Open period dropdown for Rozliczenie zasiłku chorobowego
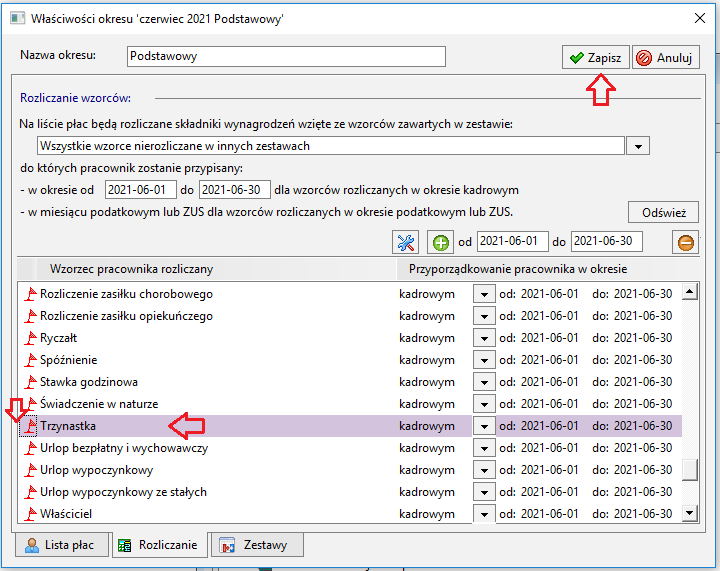This screenshot has width=720, height=571. point(484,294)
